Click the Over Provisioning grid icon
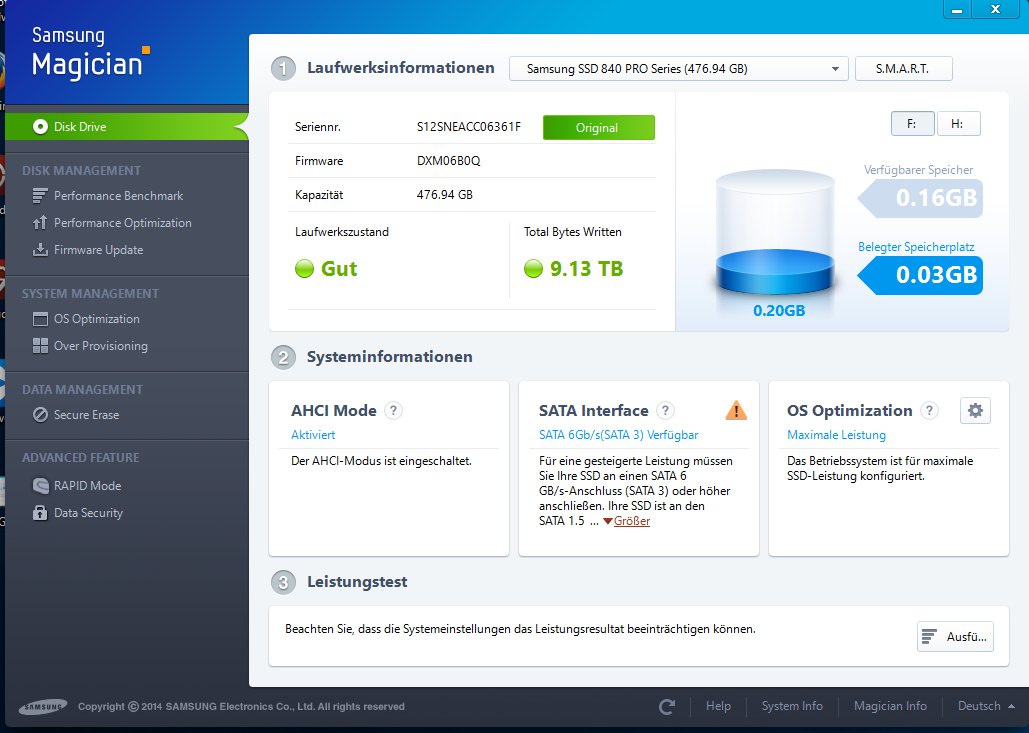Viewport: 1029px width, 733px height. 40,346
